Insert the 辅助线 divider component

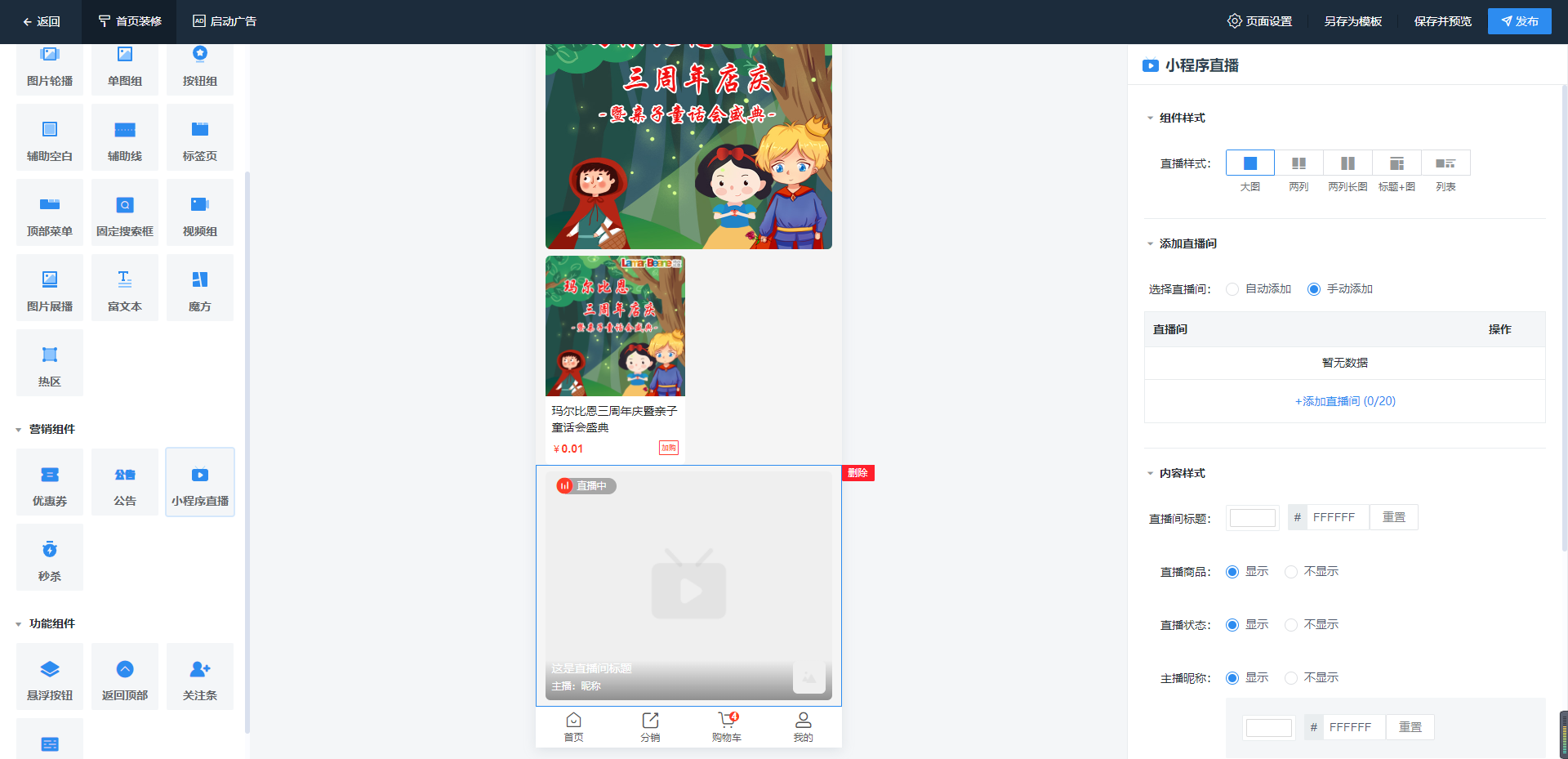click(125, 137)
